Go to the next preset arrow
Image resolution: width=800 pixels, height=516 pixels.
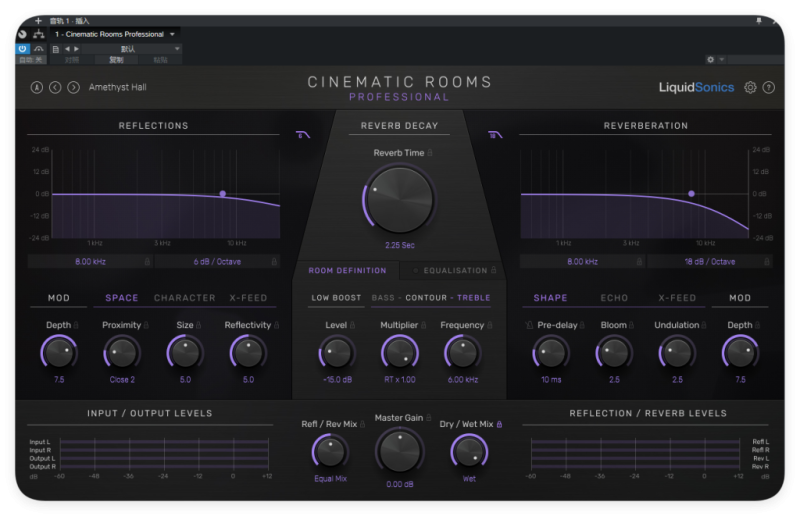(x=71, y=87)
